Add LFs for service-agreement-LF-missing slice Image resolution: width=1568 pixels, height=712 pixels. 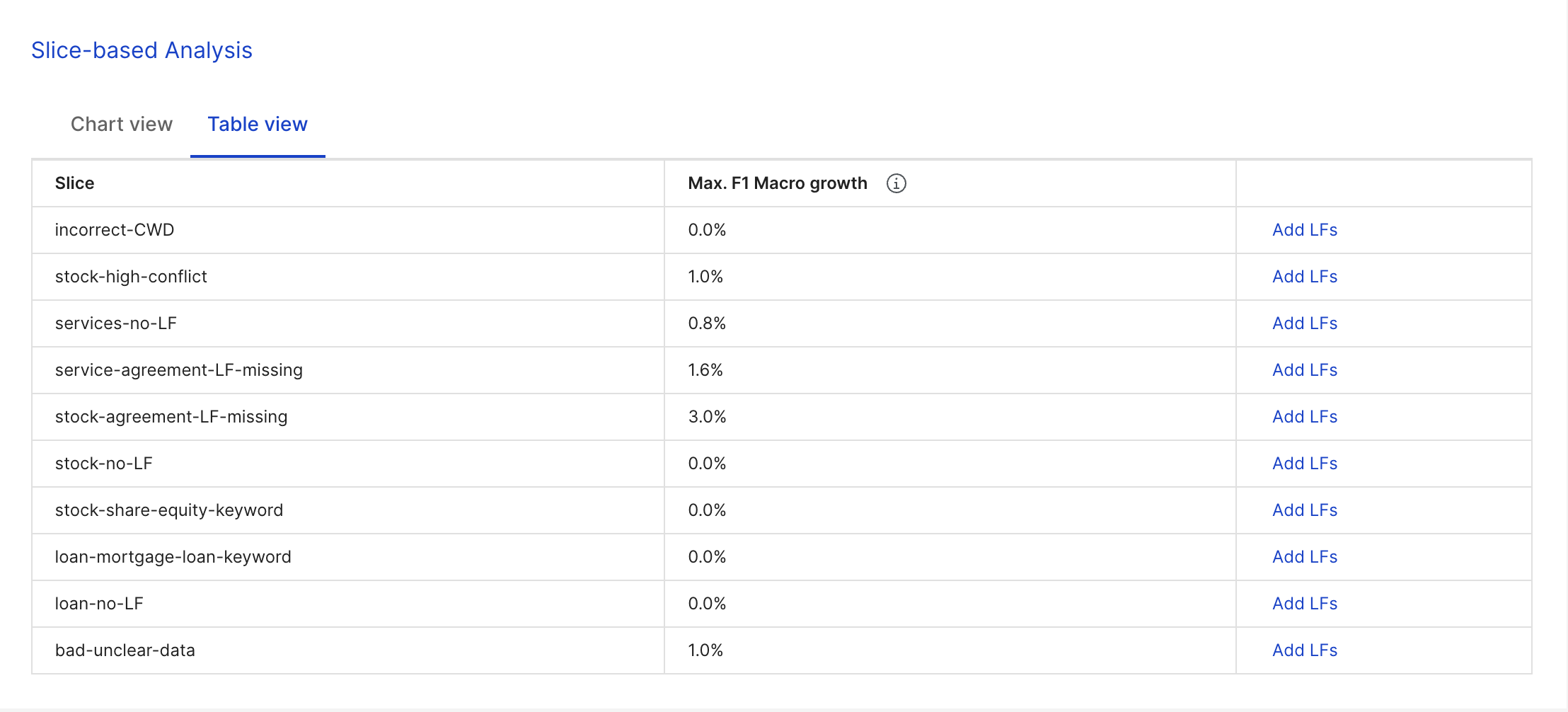pos(1304,370)
